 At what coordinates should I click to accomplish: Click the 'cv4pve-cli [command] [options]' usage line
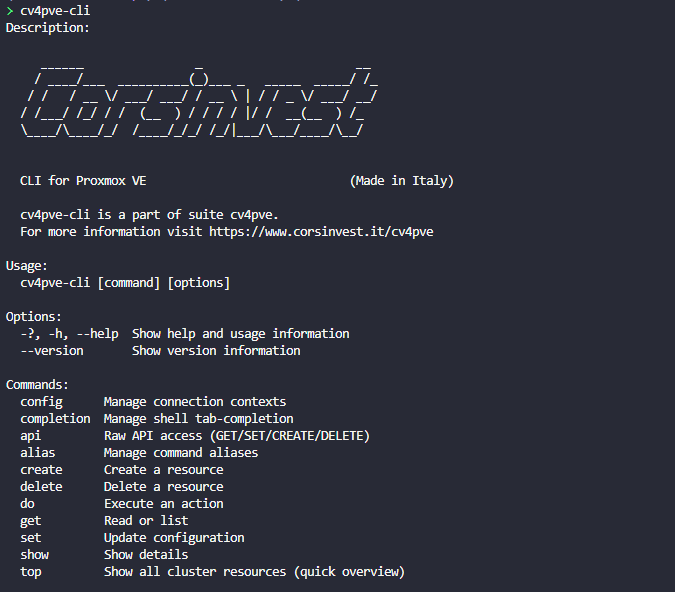coord(125,283)
